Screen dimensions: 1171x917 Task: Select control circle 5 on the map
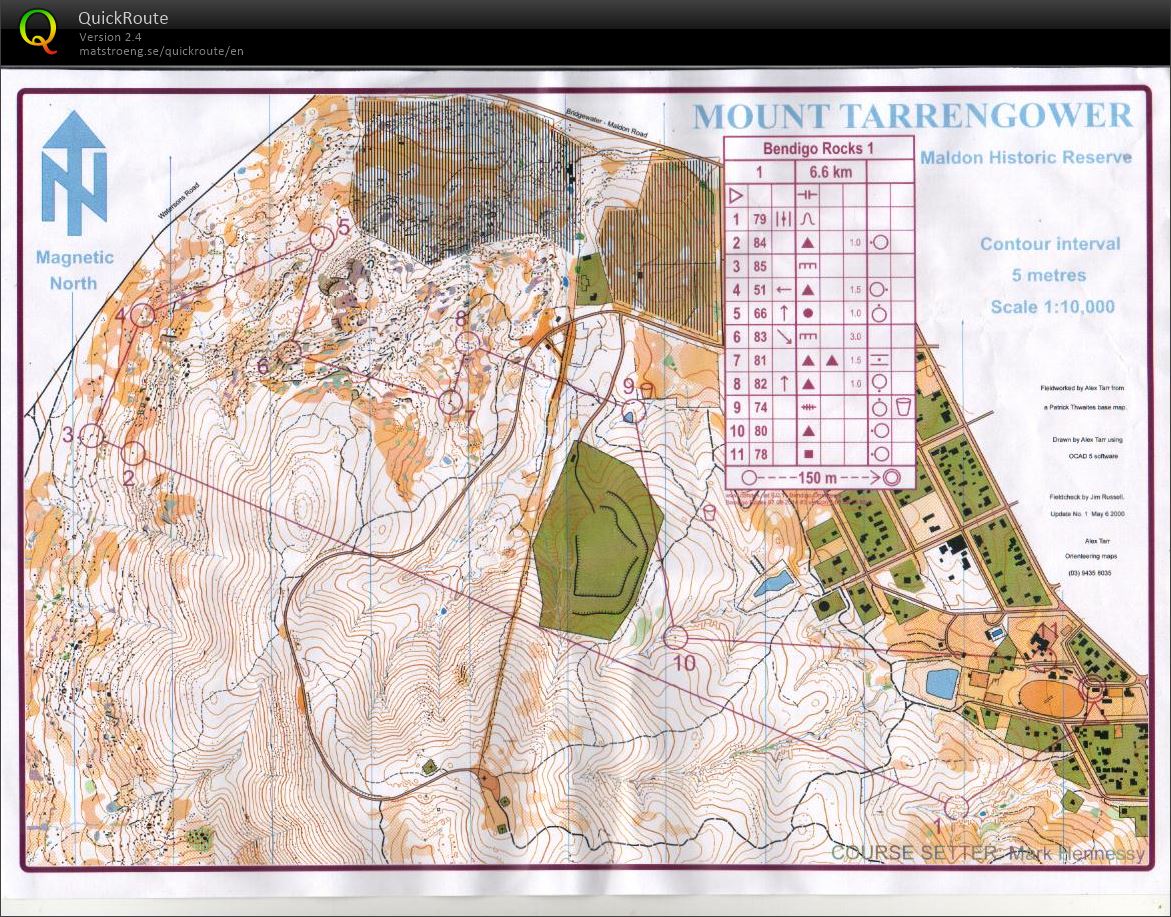tap(321, 238)
